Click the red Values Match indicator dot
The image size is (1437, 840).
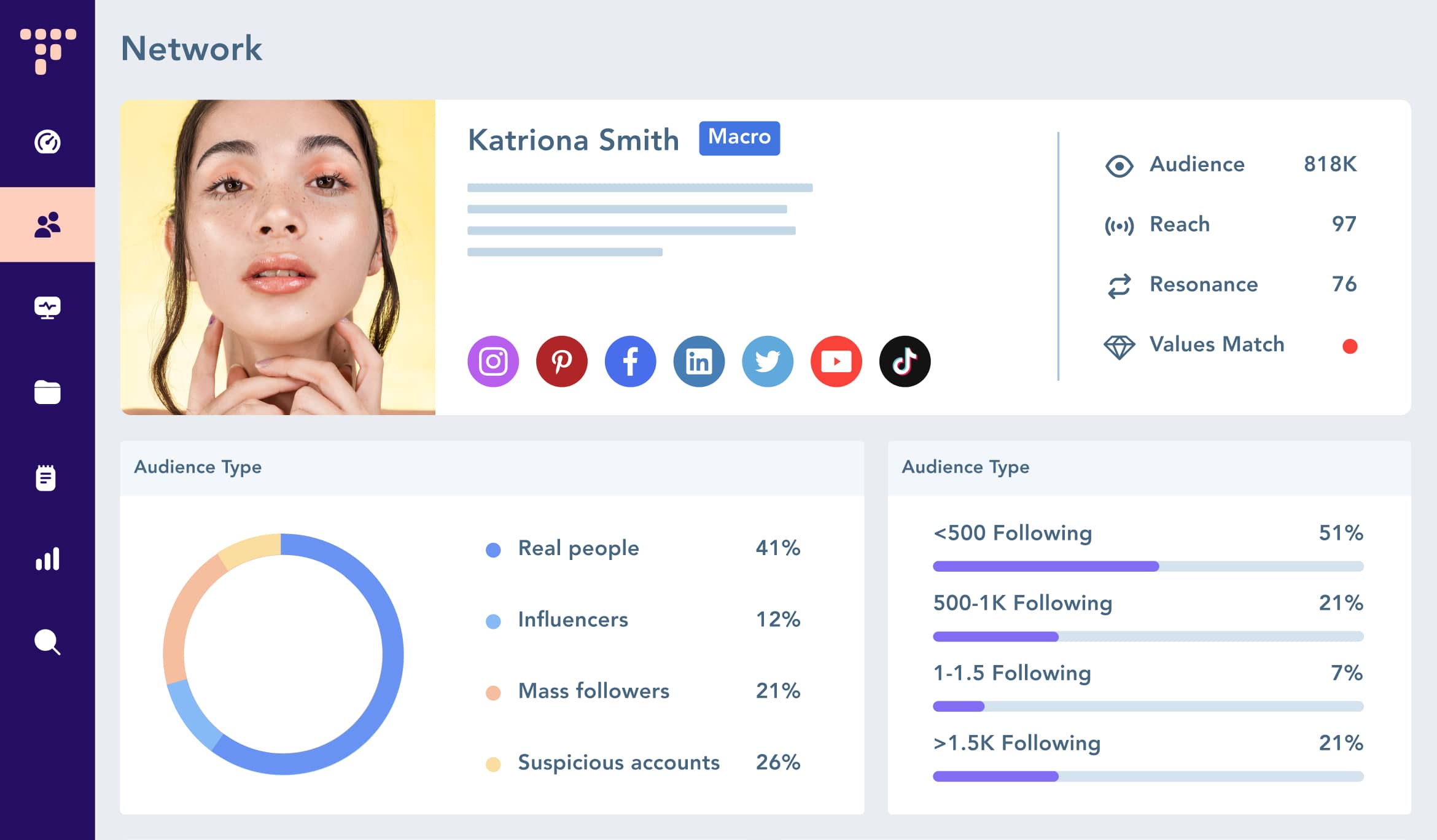[x=1350, y=346]
